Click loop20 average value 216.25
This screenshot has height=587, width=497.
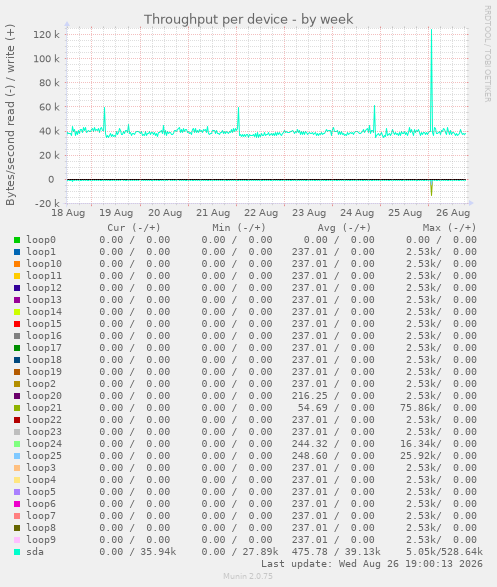pos(310,396)
